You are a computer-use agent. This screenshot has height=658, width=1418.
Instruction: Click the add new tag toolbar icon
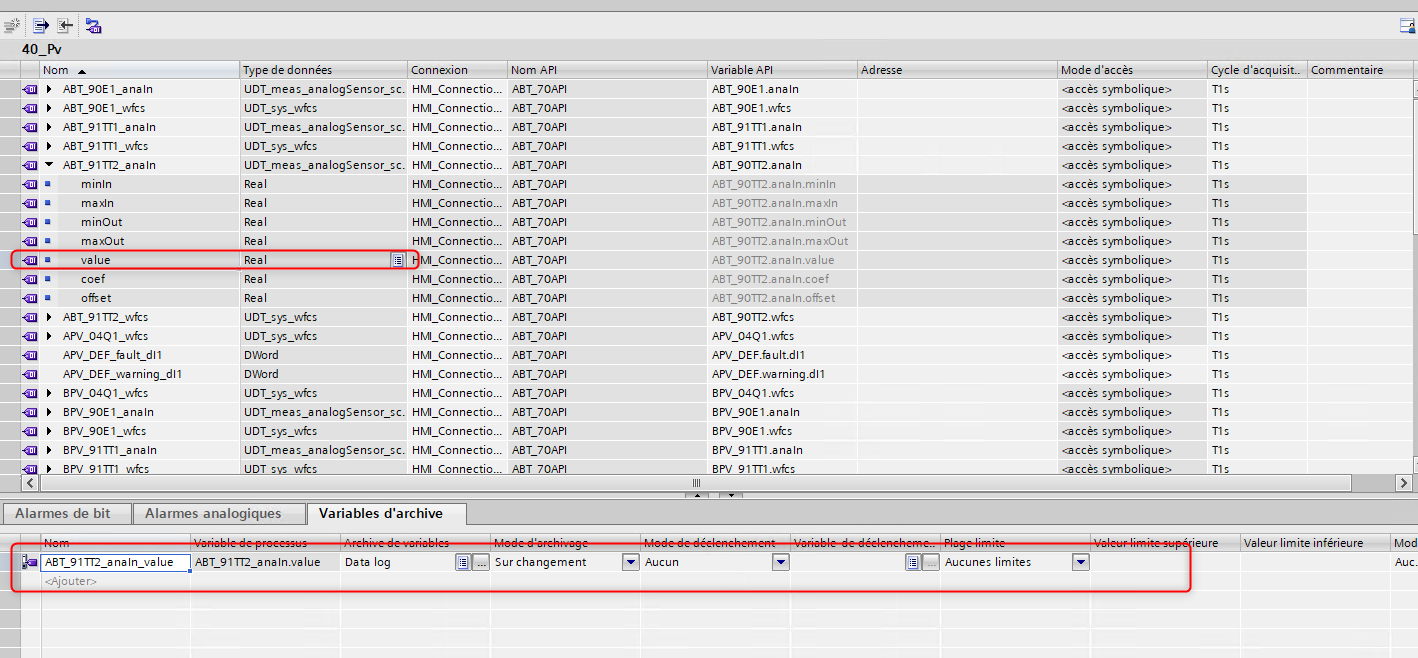click(x=12, y=25)
